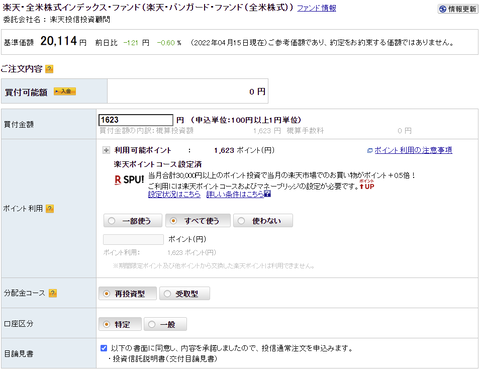Open help icon beside ご注文内容

pos(49,69)
